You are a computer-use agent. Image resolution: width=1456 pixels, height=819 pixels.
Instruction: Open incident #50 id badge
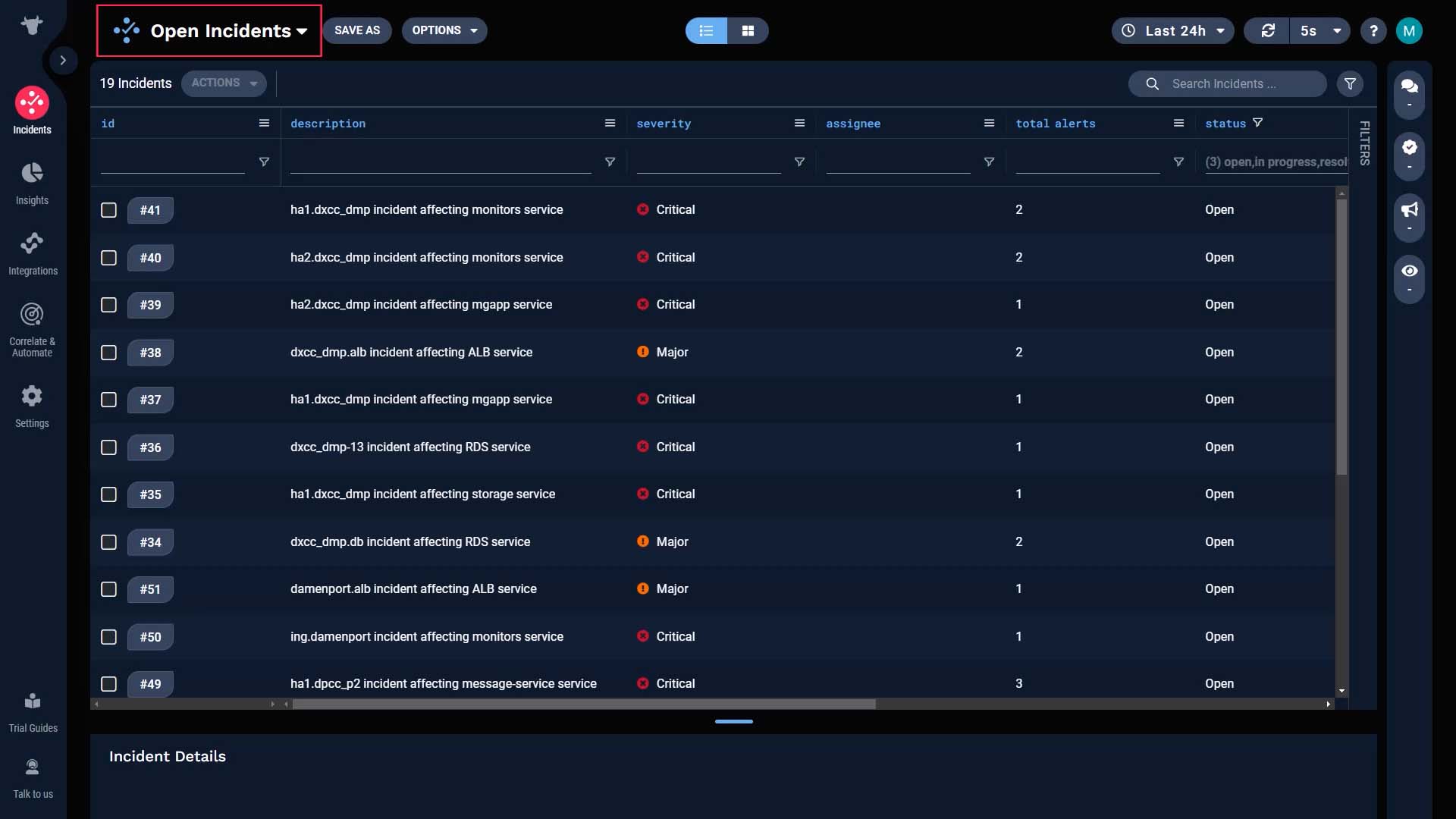(150, 637)
